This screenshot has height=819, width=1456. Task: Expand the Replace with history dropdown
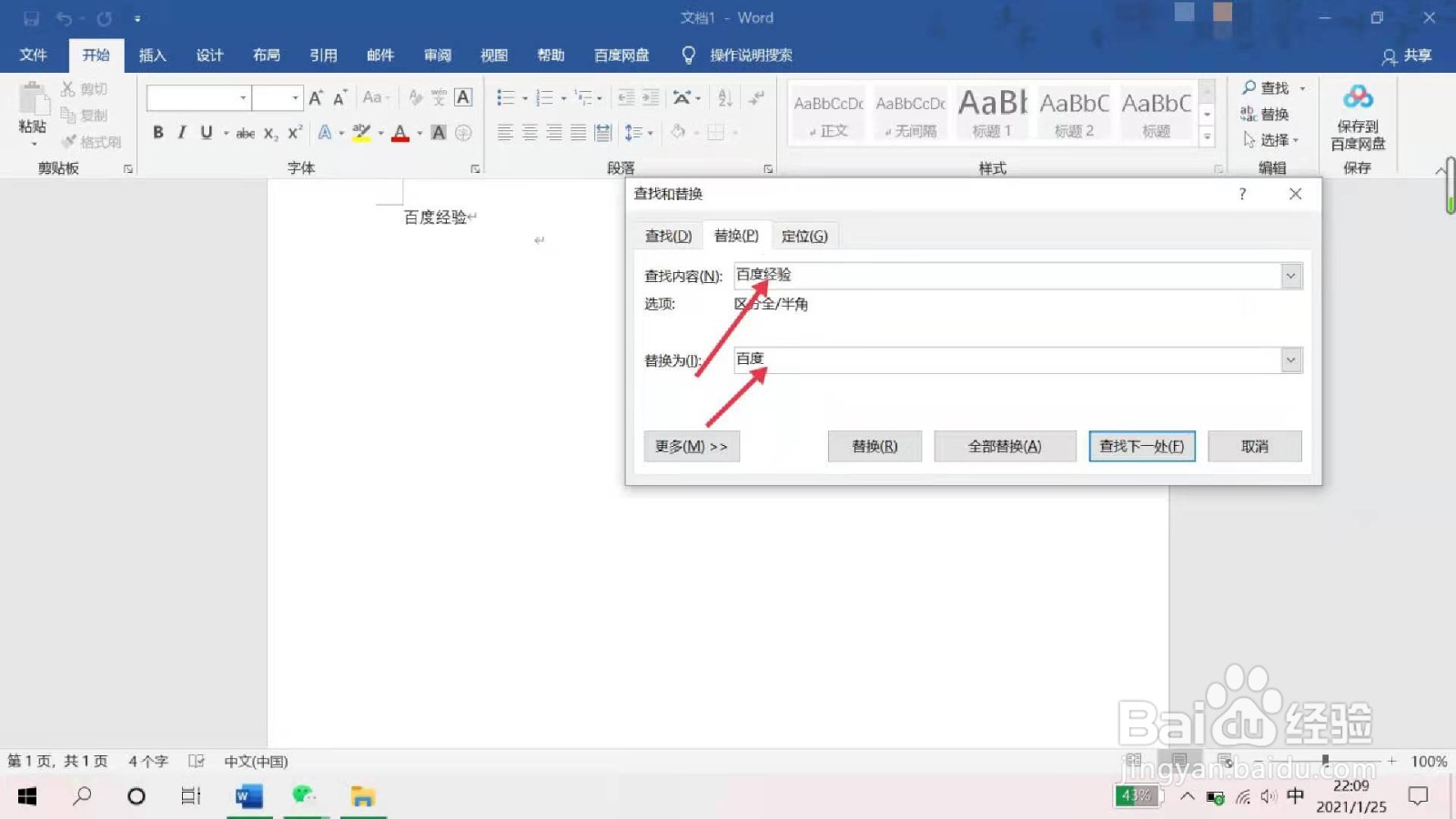[x=1290, y=360]
